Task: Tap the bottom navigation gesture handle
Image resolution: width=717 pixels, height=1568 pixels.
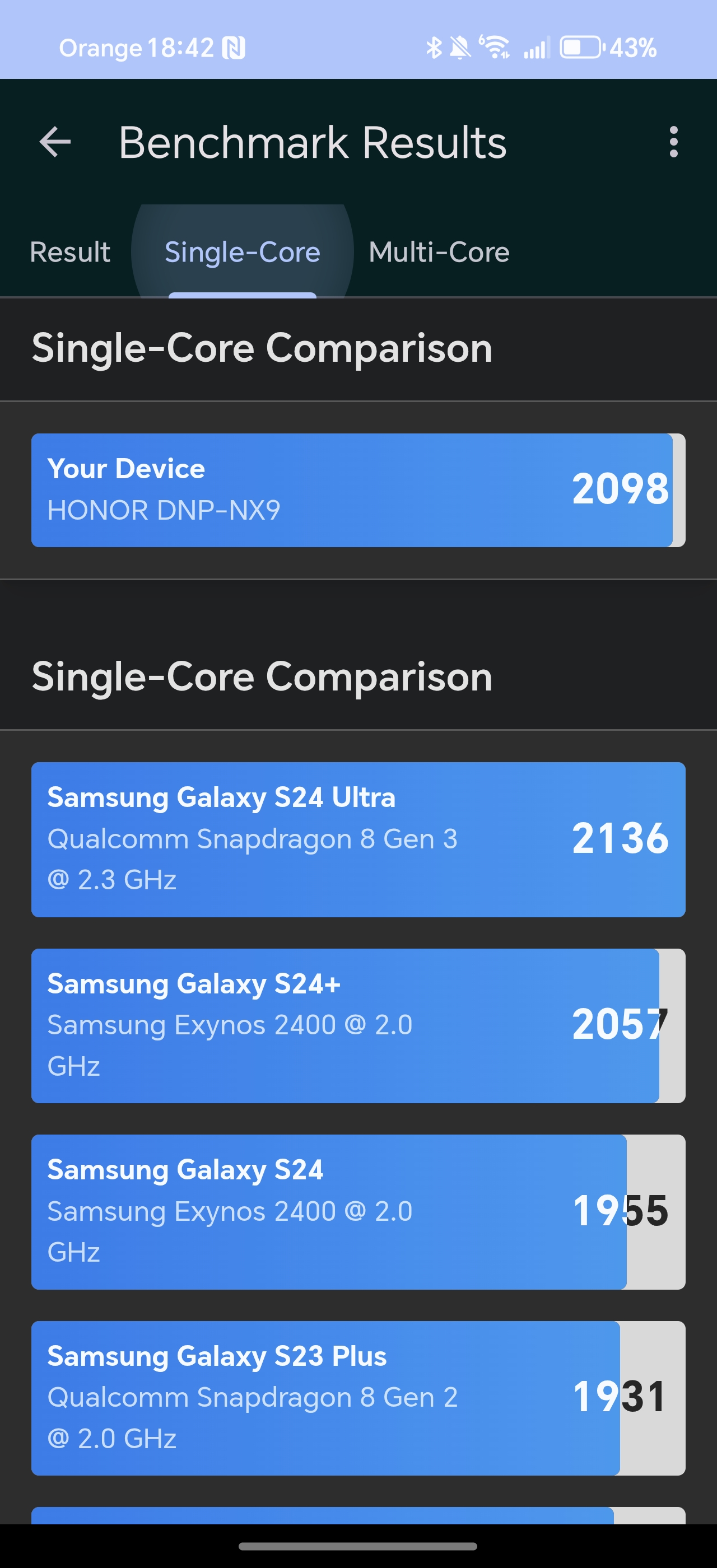Action: 358,1546
